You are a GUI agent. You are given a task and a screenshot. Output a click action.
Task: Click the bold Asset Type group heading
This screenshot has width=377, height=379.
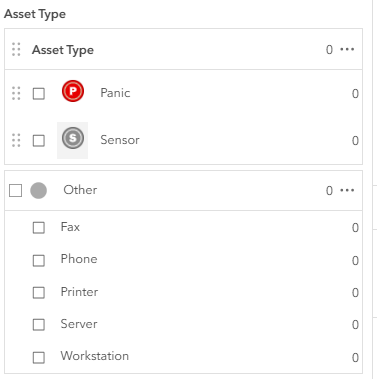pyautogui.click(x=63, y=50)
